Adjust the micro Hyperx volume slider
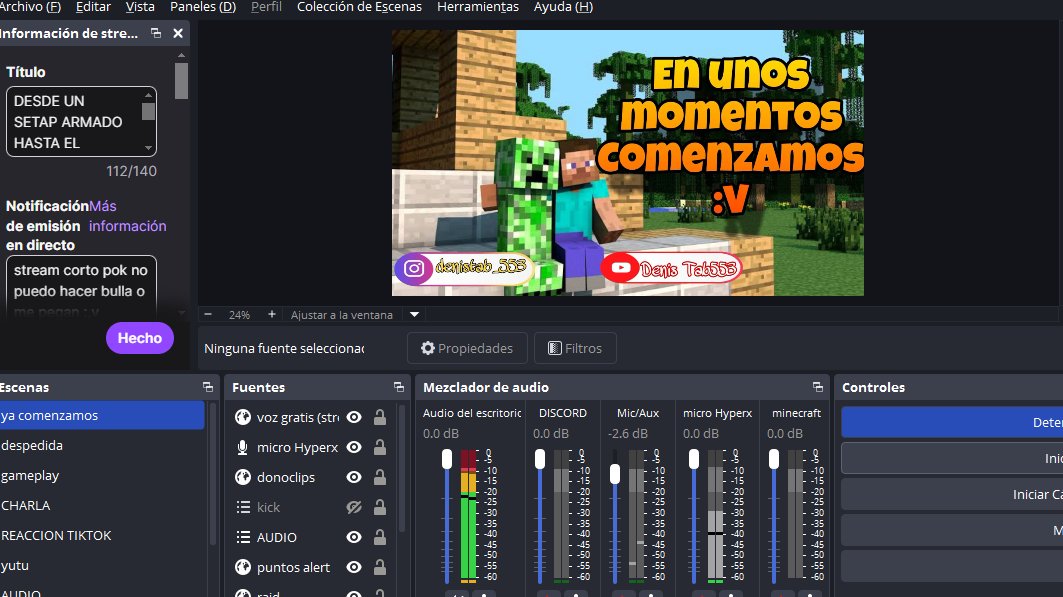Screen dimensions: 1063x597 [x=694, y=459]
